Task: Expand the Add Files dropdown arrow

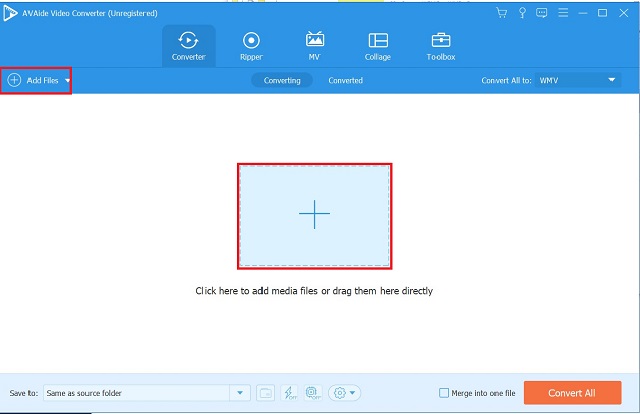Action: [67, 80]
